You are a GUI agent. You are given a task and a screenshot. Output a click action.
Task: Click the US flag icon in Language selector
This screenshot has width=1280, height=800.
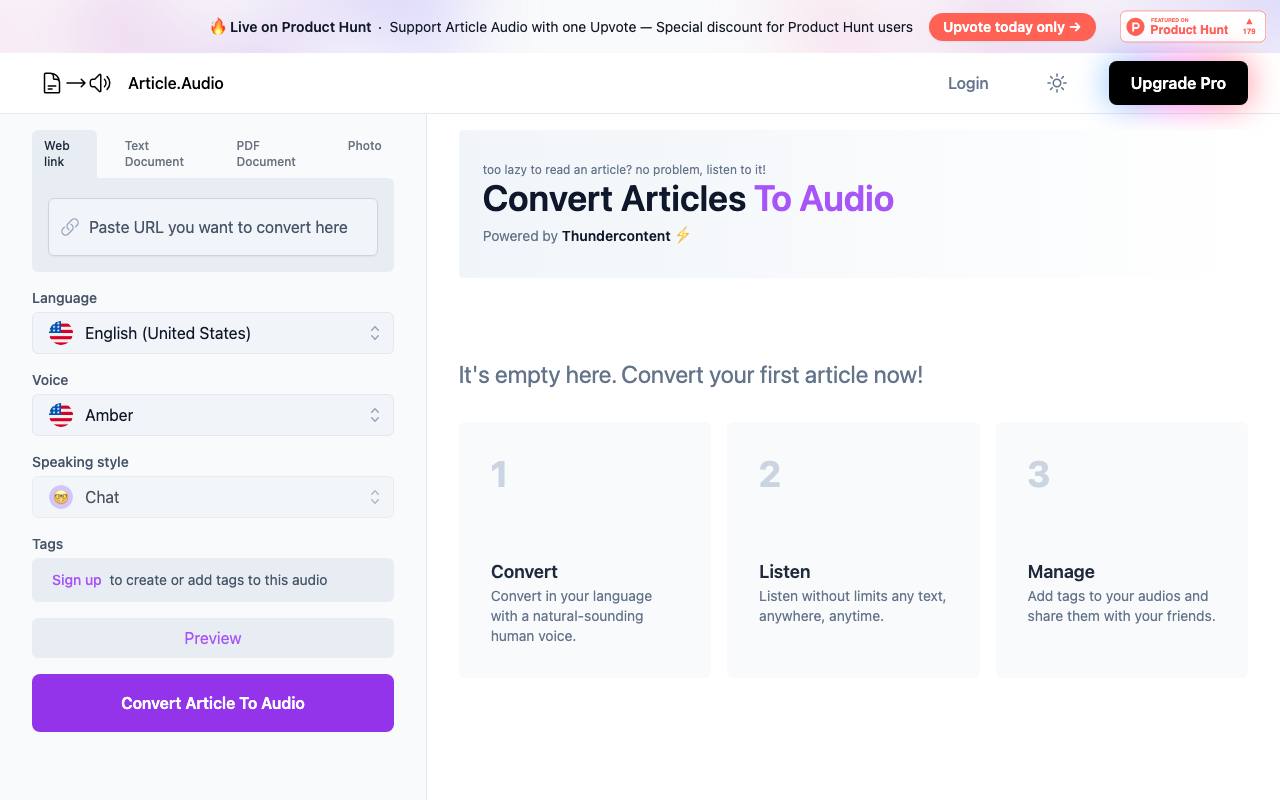point(61,333)
